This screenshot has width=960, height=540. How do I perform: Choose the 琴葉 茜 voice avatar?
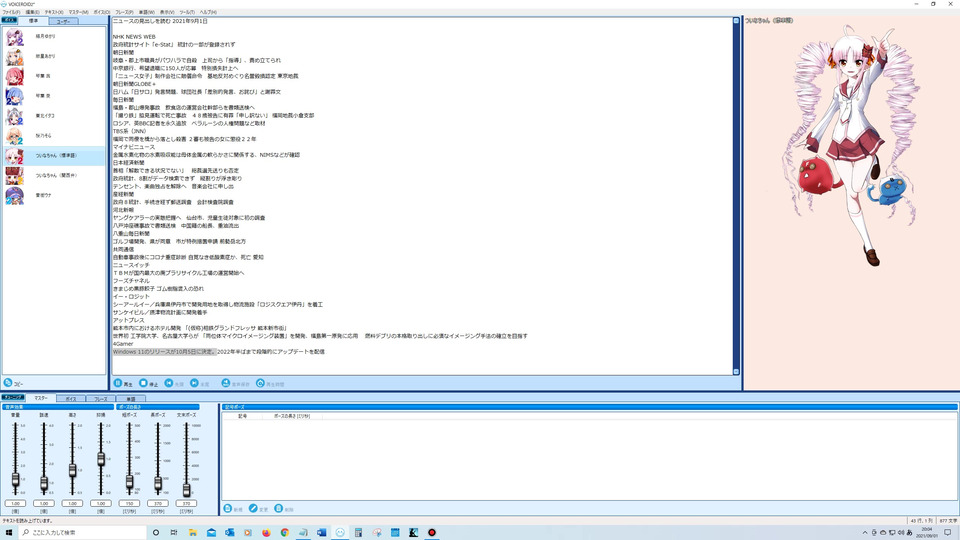coord(14,77)
